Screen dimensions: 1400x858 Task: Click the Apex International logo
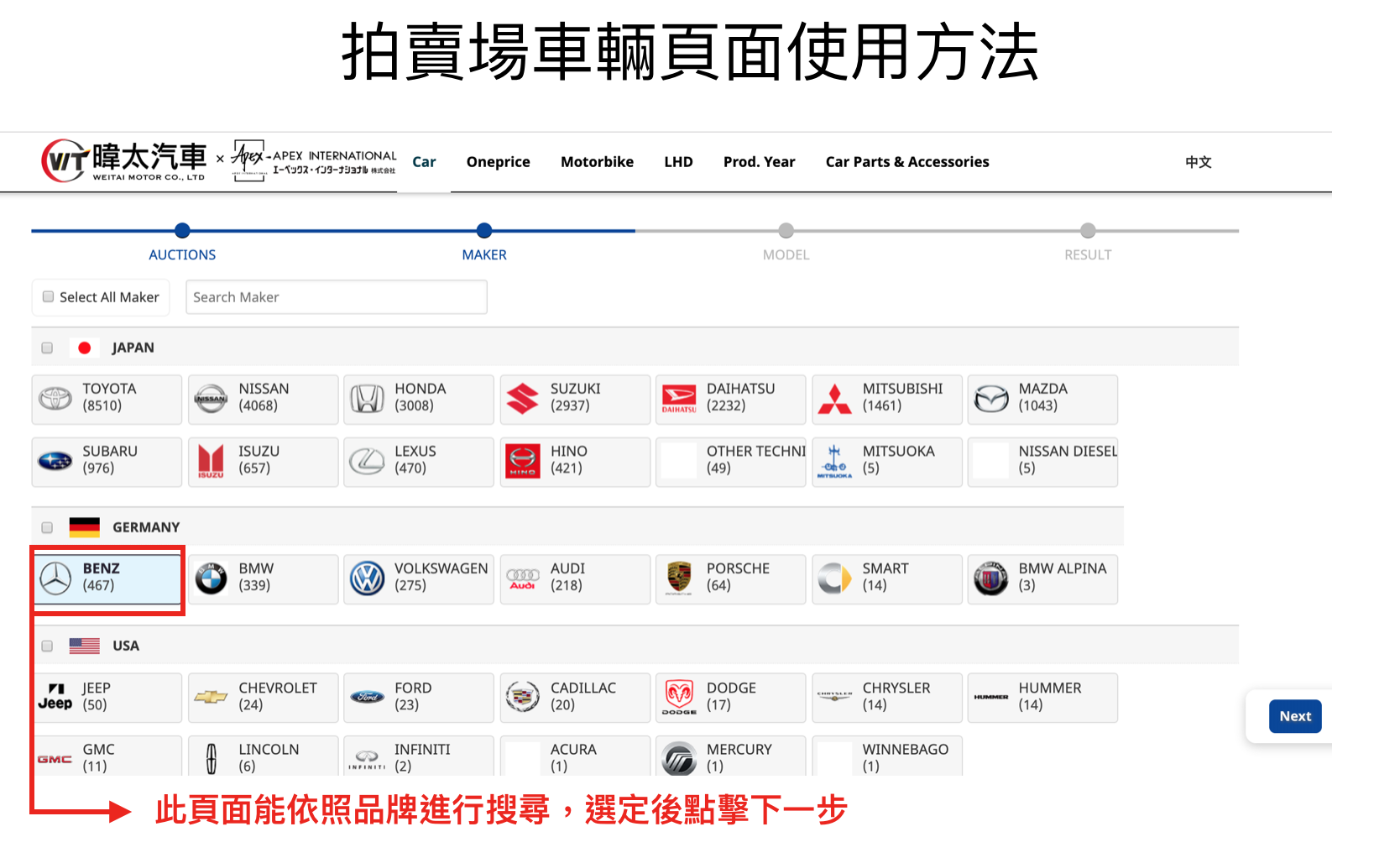(314, 161)
